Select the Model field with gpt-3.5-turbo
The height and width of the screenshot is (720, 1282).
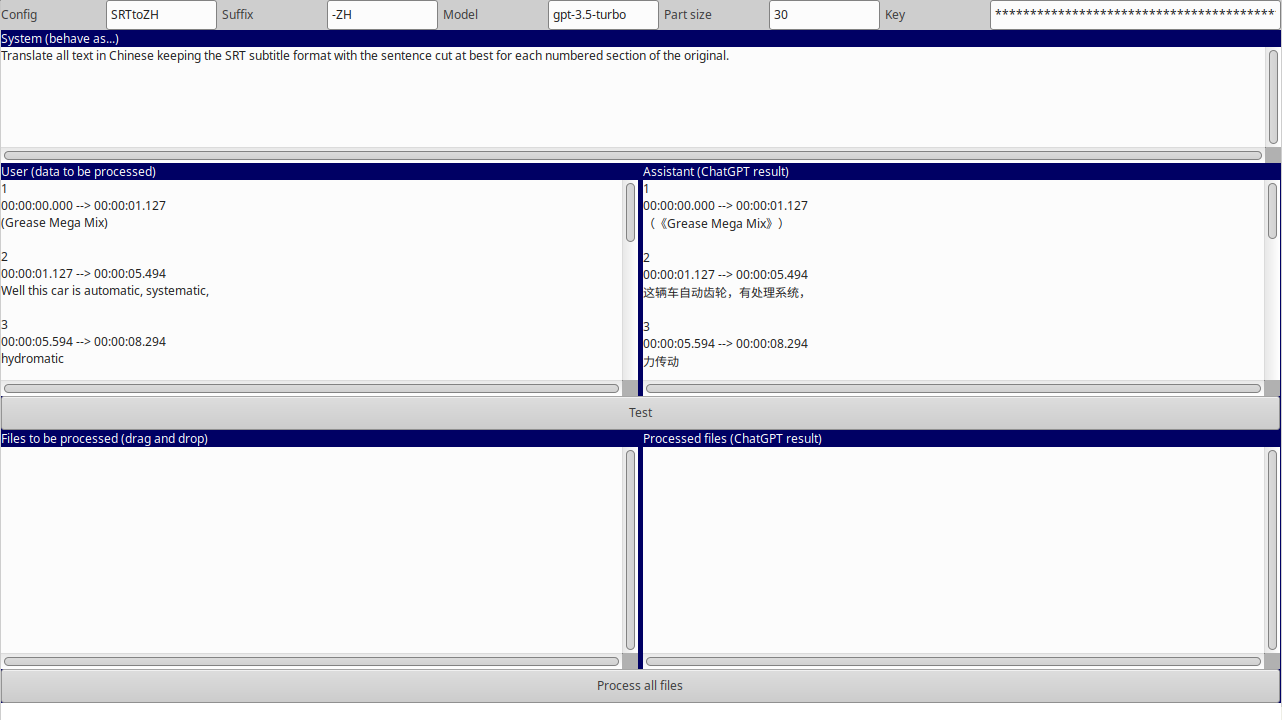pyautogui.click(x=602, y=15)
